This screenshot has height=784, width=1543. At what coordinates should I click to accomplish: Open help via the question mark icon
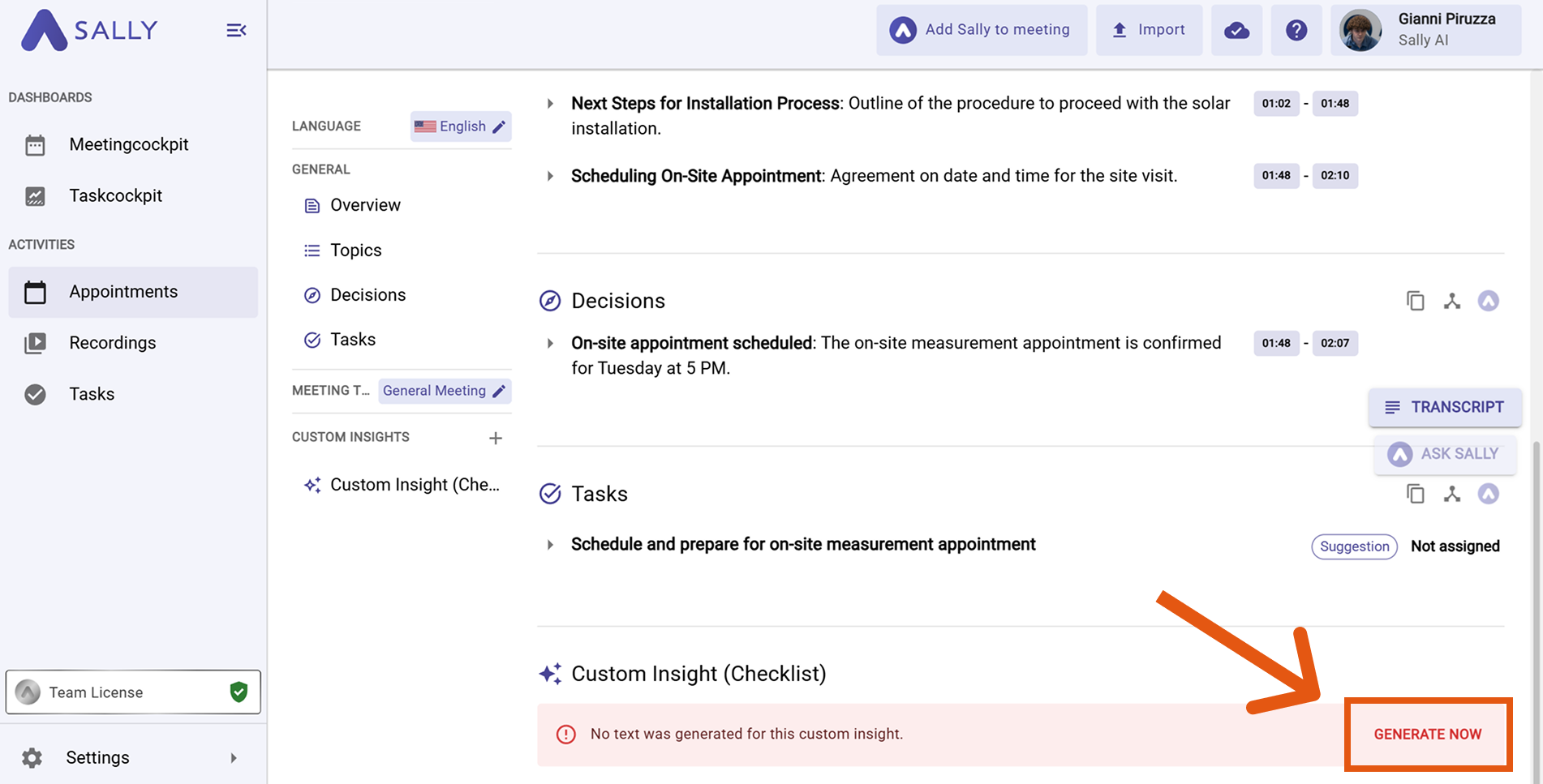[1296, 30]
